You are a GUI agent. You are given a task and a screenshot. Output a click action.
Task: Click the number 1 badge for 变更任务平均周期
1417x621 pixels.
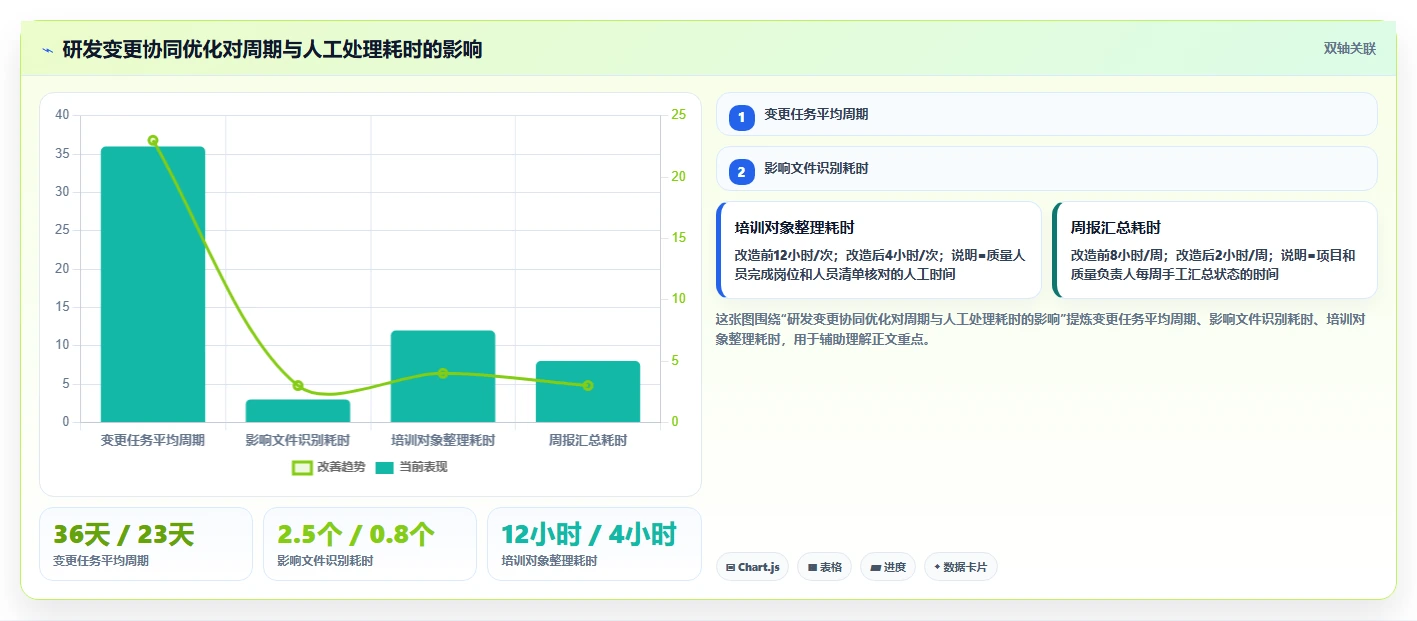(x=741, y=118)
